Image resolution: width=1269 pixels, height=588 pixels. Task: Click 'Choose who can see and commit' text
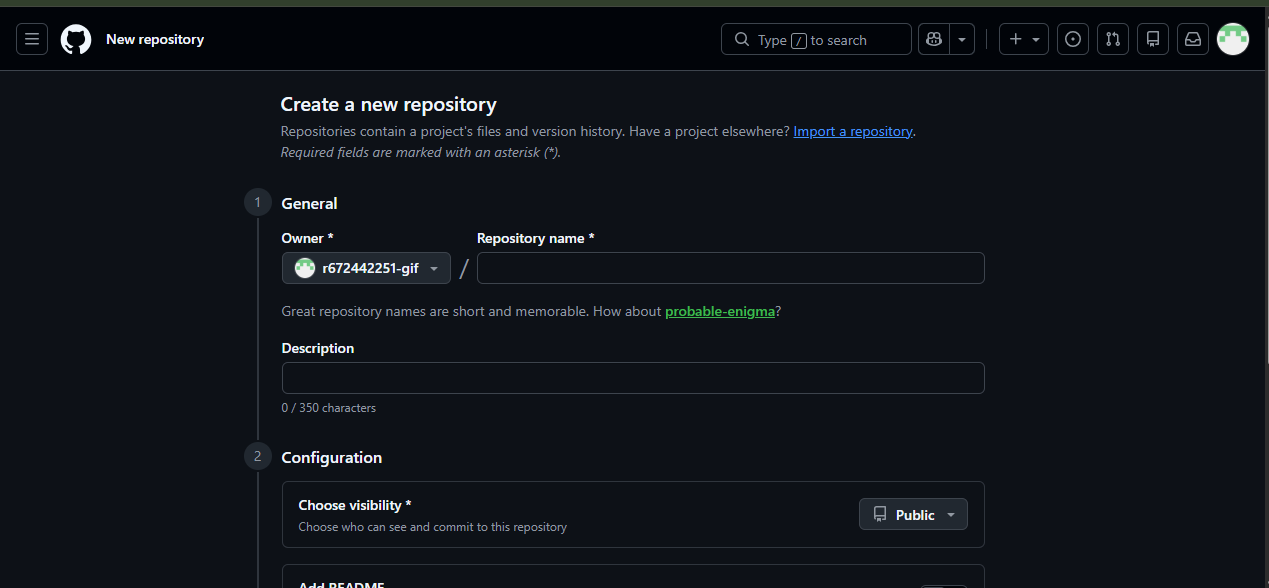click(432, 526)
